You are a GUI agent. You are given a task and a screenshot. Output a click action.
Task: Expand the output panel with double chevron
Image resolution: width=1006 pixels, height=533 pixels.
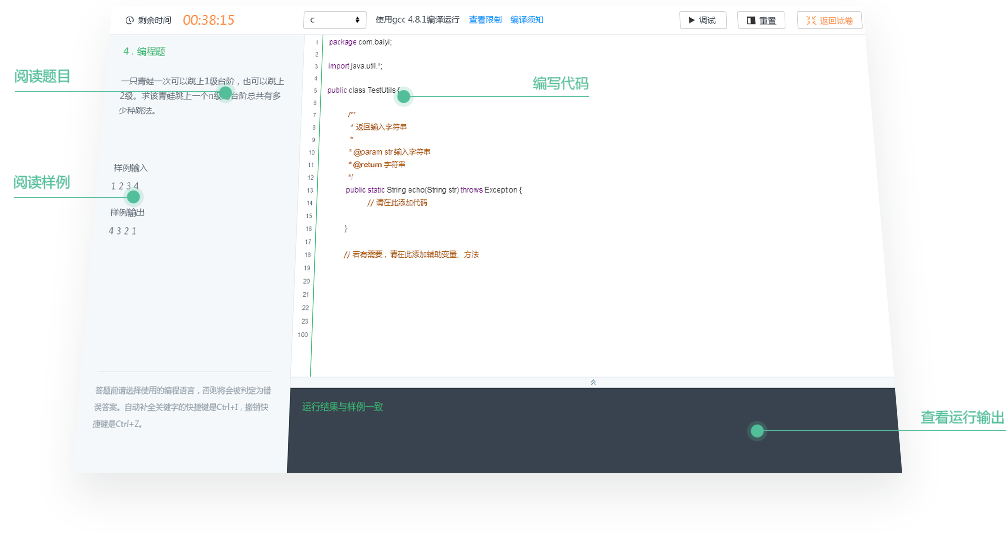[593, 382]
